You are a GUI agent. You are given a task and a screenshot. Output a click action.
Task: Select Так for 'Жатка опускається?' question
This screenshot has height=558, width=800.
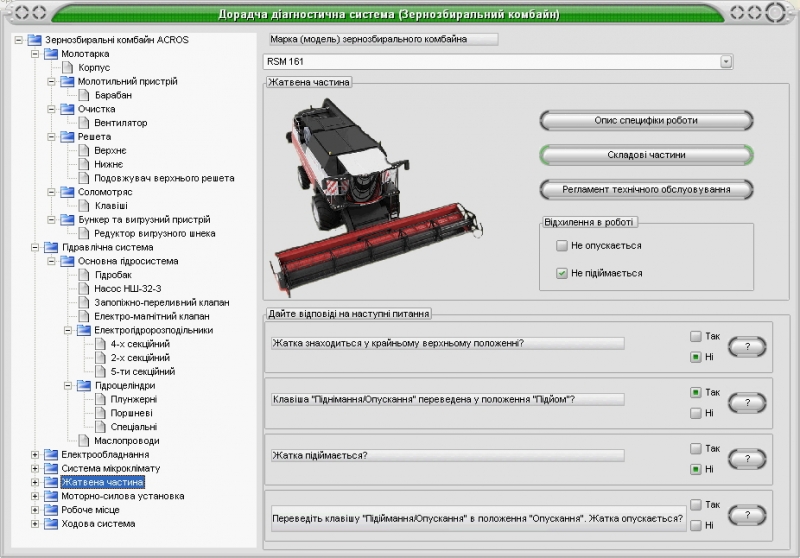(695, 504)
